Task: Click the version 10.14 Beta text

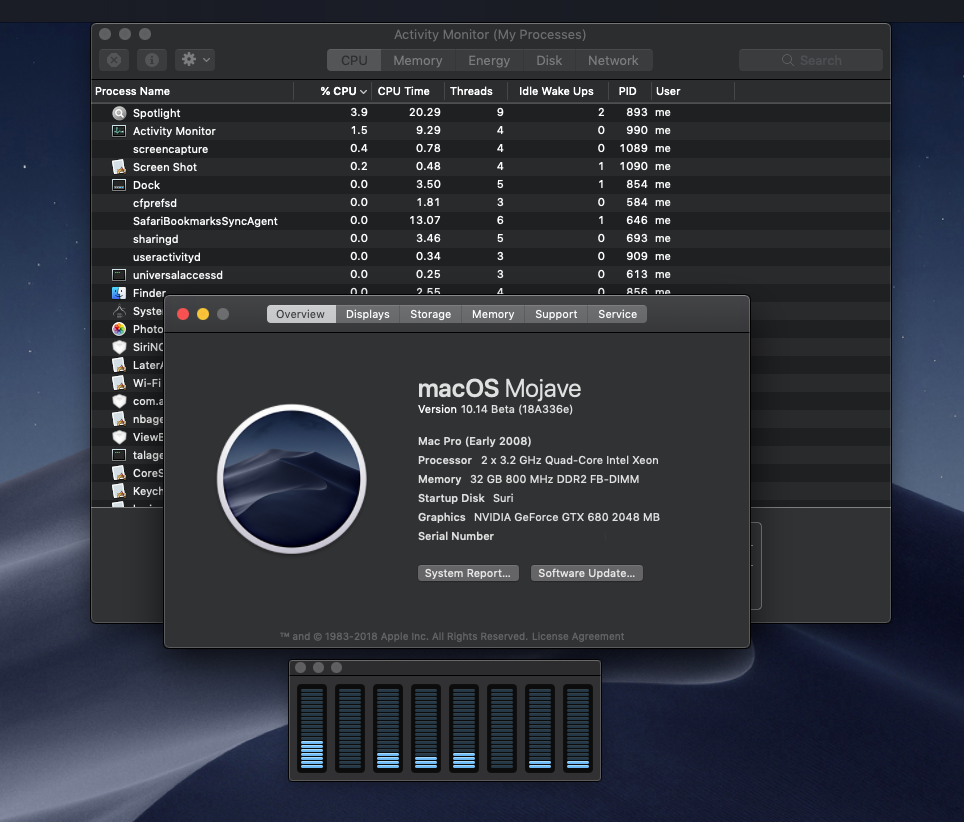Action: tap(495, 409)
